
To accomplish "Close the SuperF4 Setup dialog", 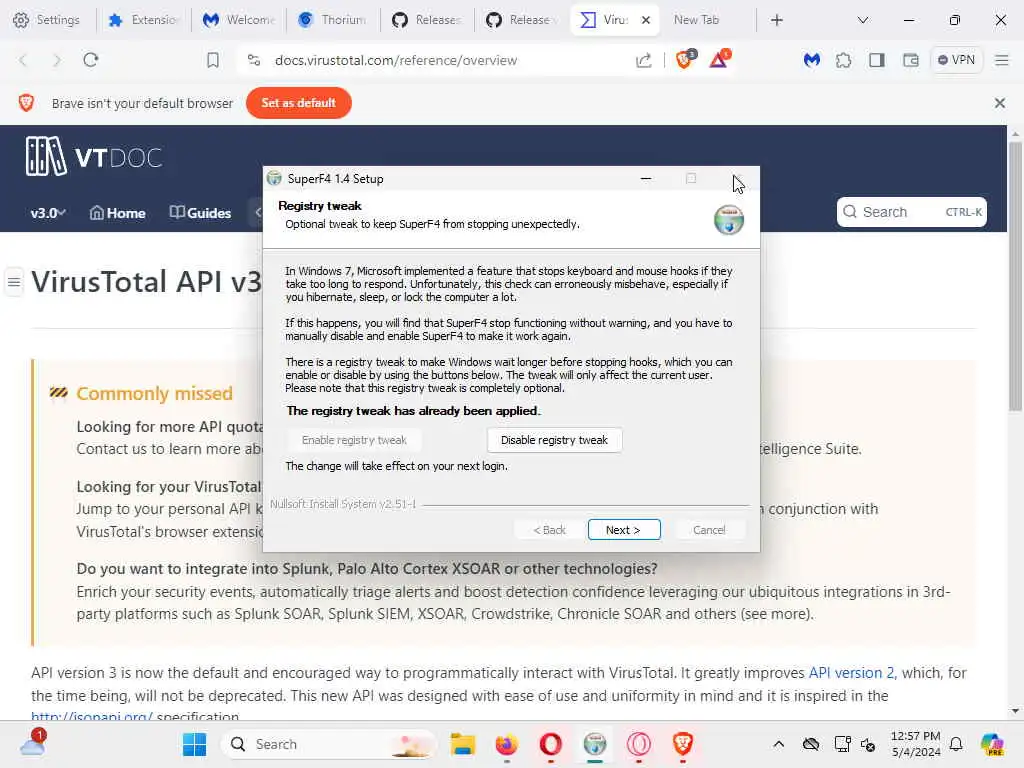I will [737, 178].
